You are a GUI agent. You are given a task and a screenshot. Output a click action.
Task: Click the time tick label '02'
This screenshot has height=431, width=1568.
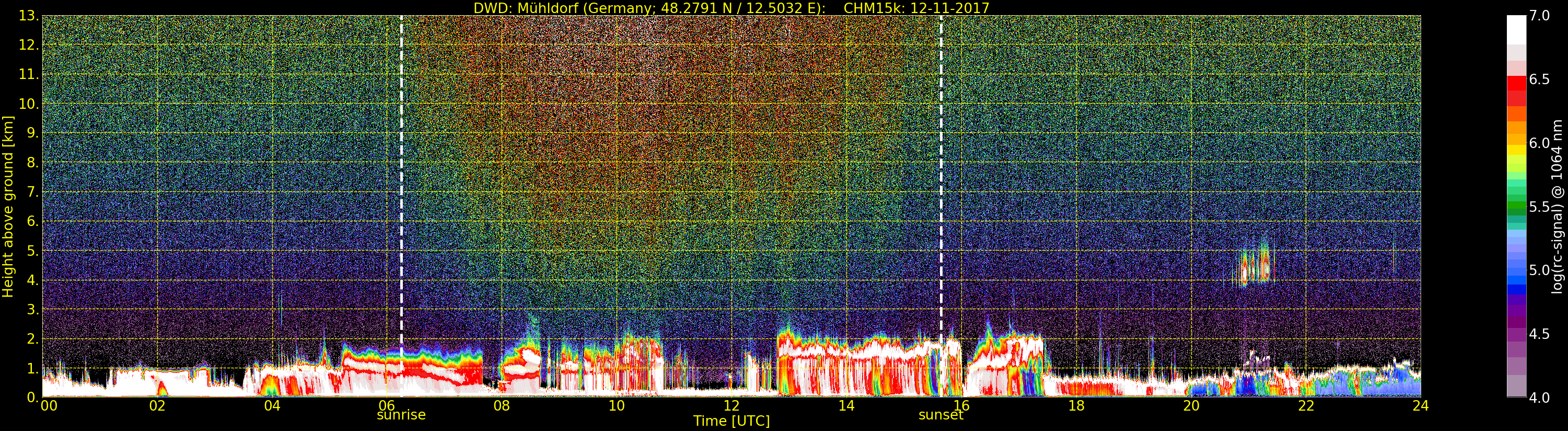pyautogui.click(x=157, y=405)
